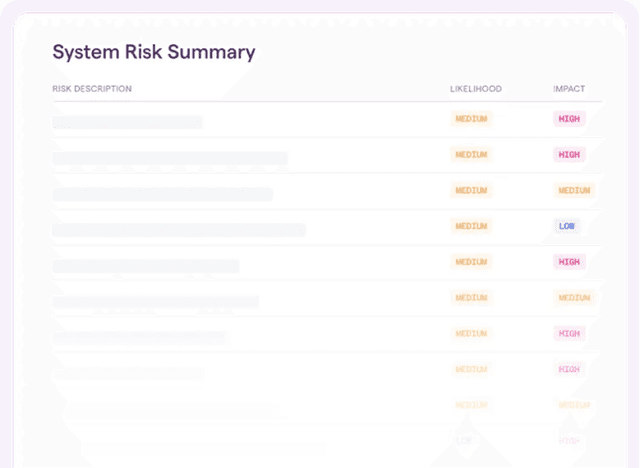Click eighth row's High impact badge
Screen dimensions: 640x468
(x=569, y=369)
